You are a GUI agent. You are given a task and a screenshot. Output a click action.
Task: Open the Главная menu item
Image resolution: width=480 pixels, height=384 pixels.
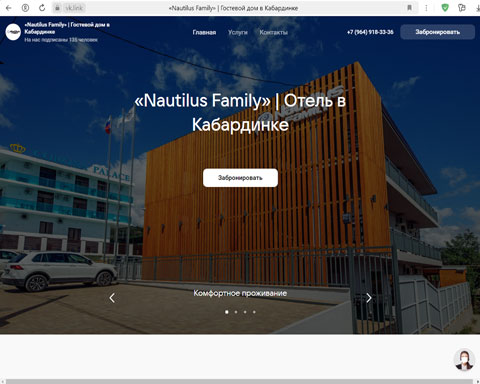click(204, 32)
